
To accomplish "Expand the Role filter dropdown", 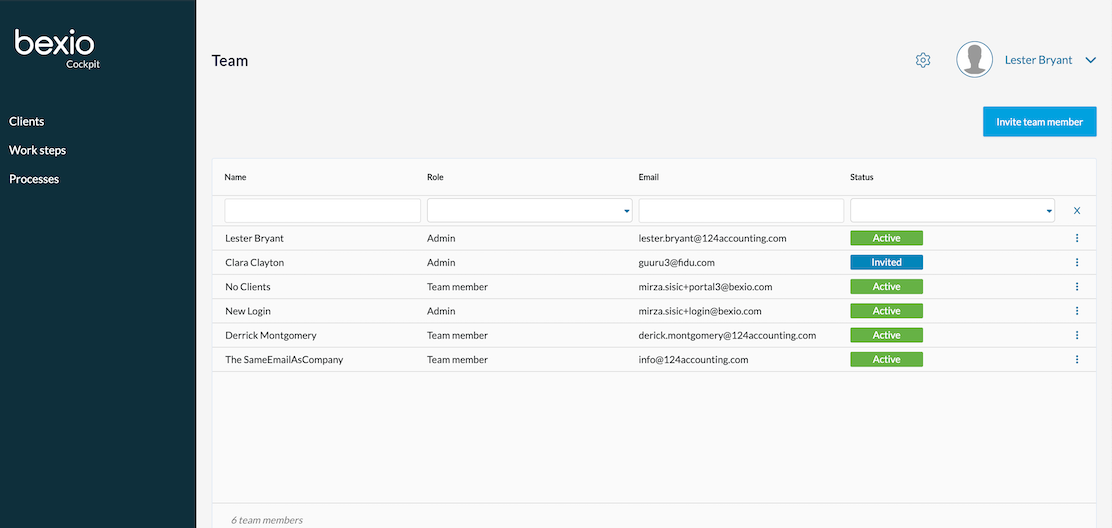I will tap(530, 210).
